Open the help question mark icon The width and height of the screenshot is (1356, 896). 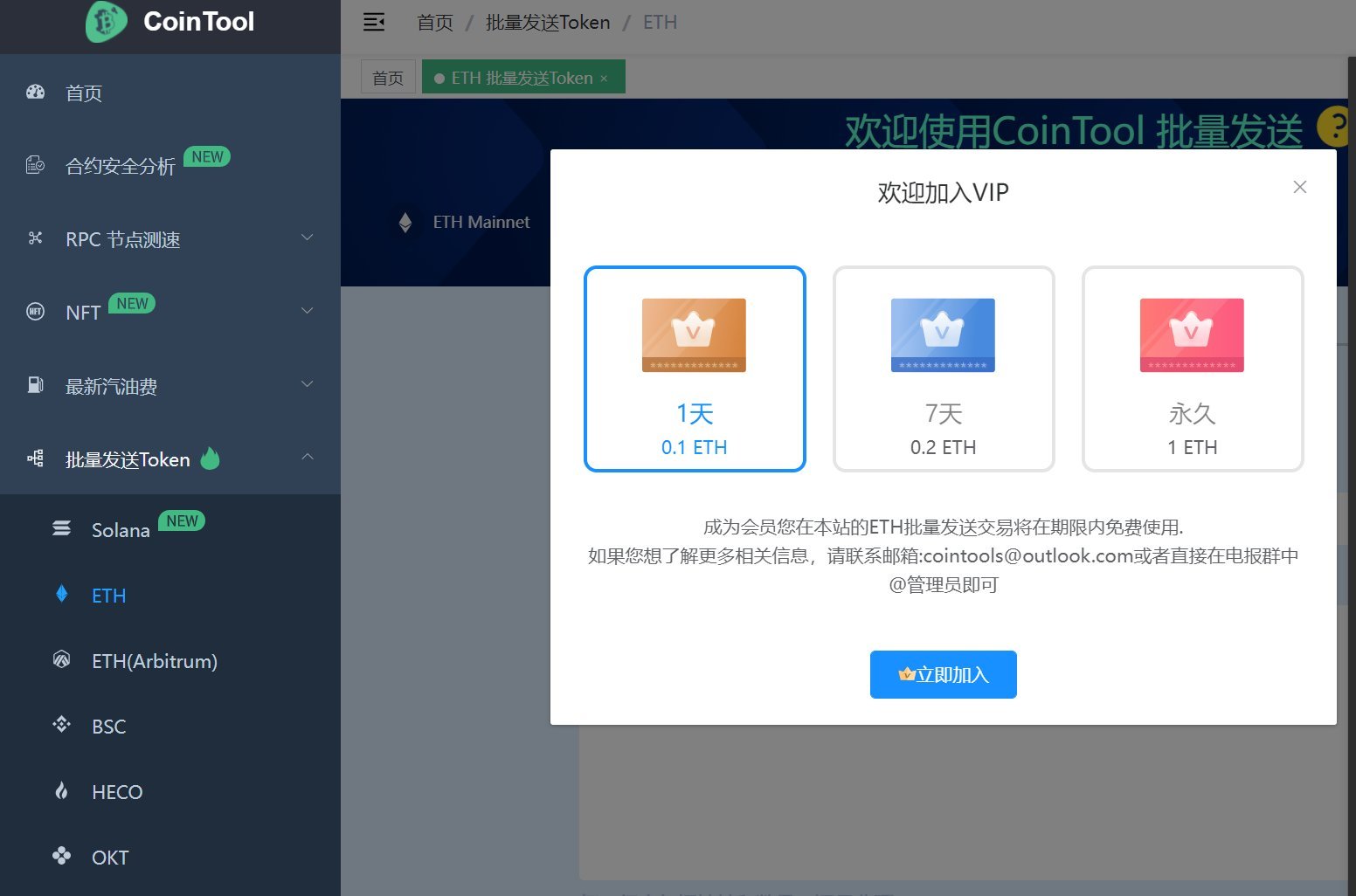coord(1332,128)
